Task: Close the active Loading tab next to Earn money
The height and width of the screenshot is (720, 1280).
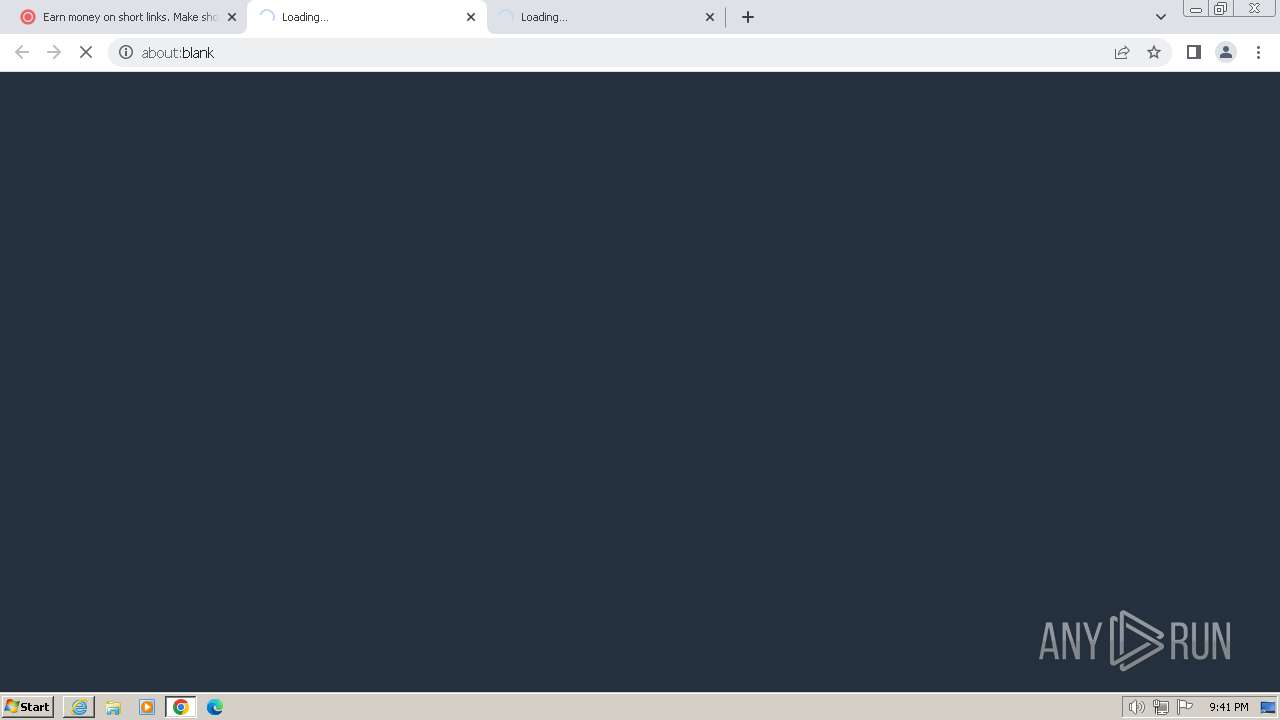Action: (471, 17)
